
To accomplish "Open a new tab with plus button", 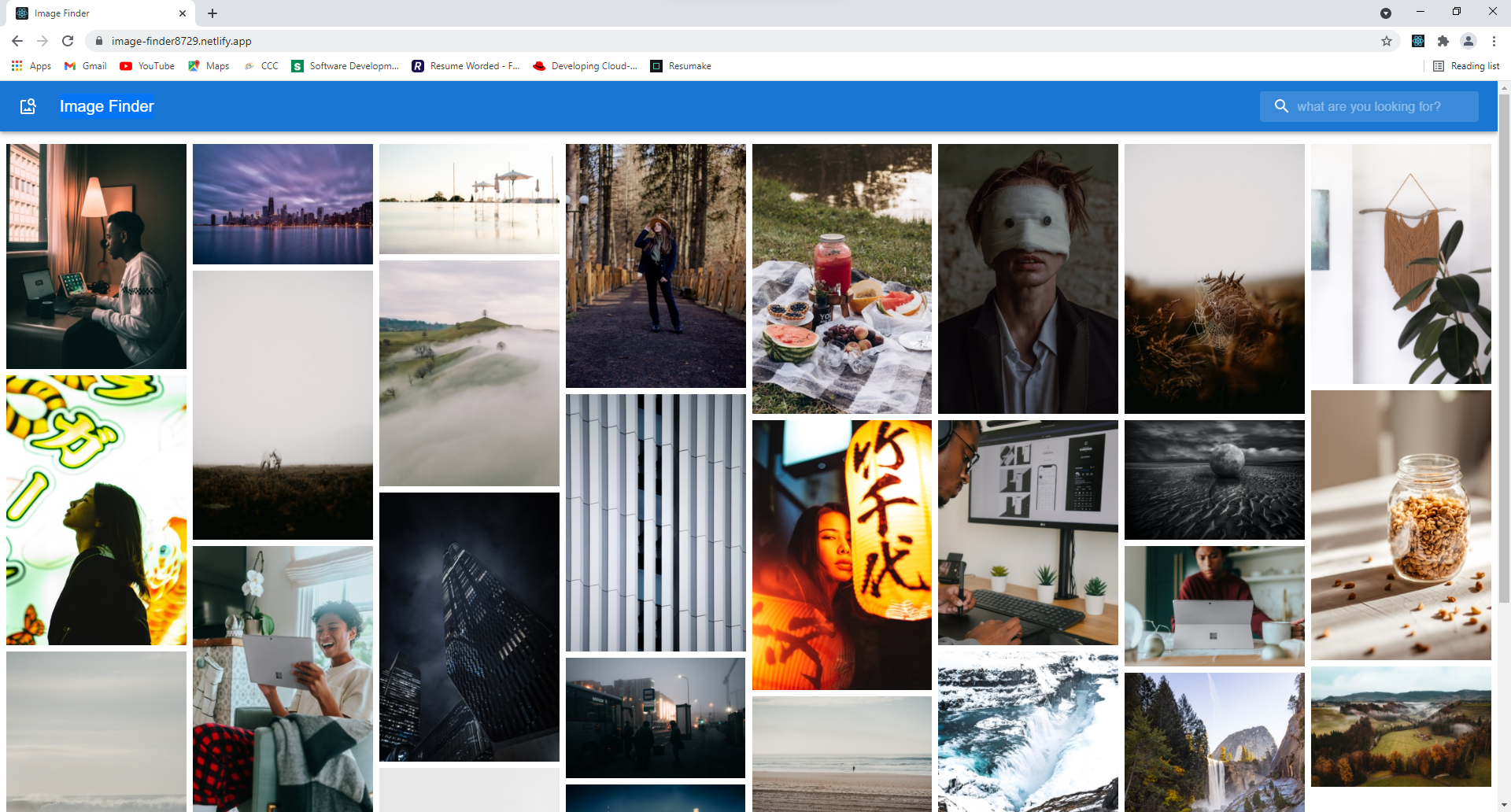I will [x=212, y=13].
